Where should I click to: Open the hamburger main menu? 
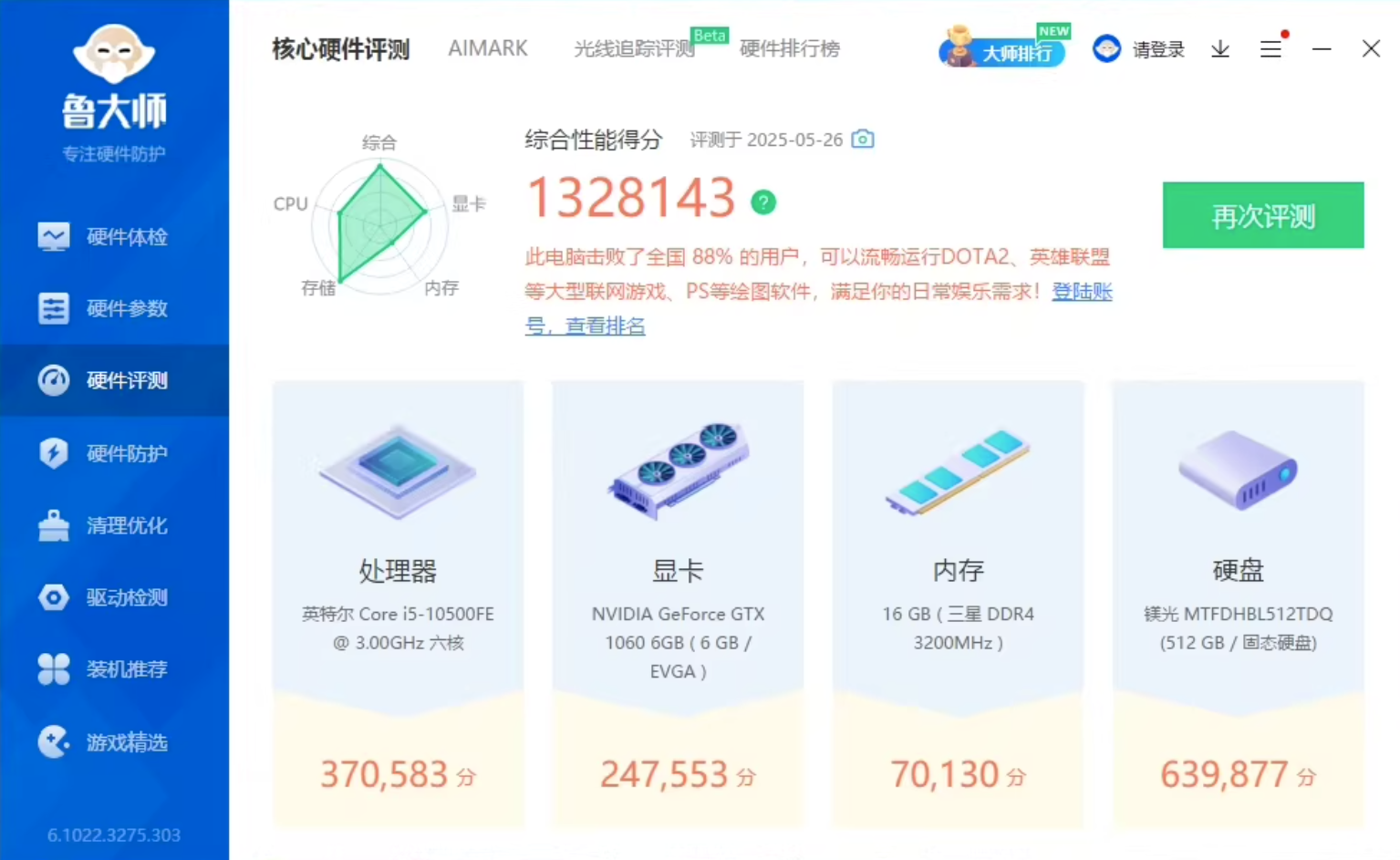tap(1270, 49)
